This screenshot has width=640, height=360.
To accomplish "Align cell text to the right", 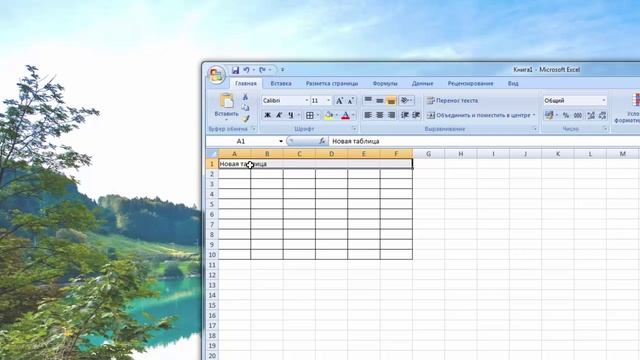I will [x=391, y=116].
